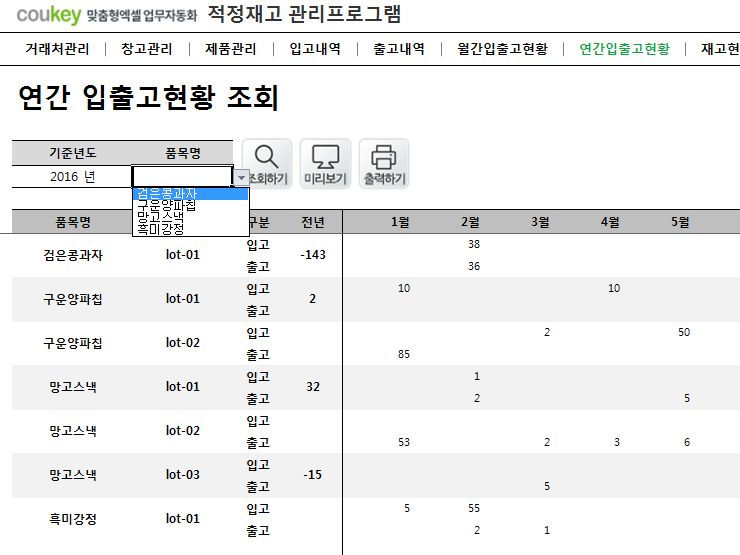Select the 연간입출고현황 menu item

coord(624,49)
